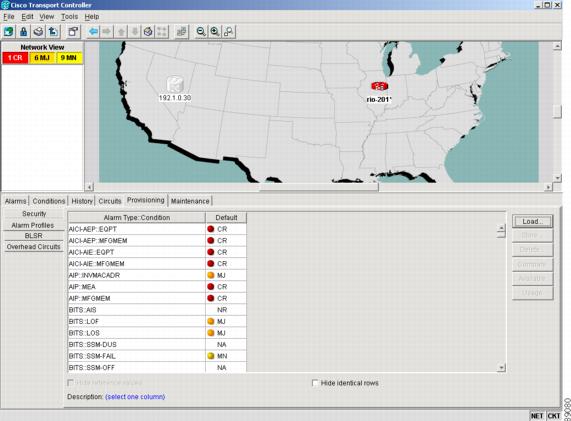This screenshot has width=571, height=421.
Task: Zoom in on the map
Action: click(x=215, y=32)
